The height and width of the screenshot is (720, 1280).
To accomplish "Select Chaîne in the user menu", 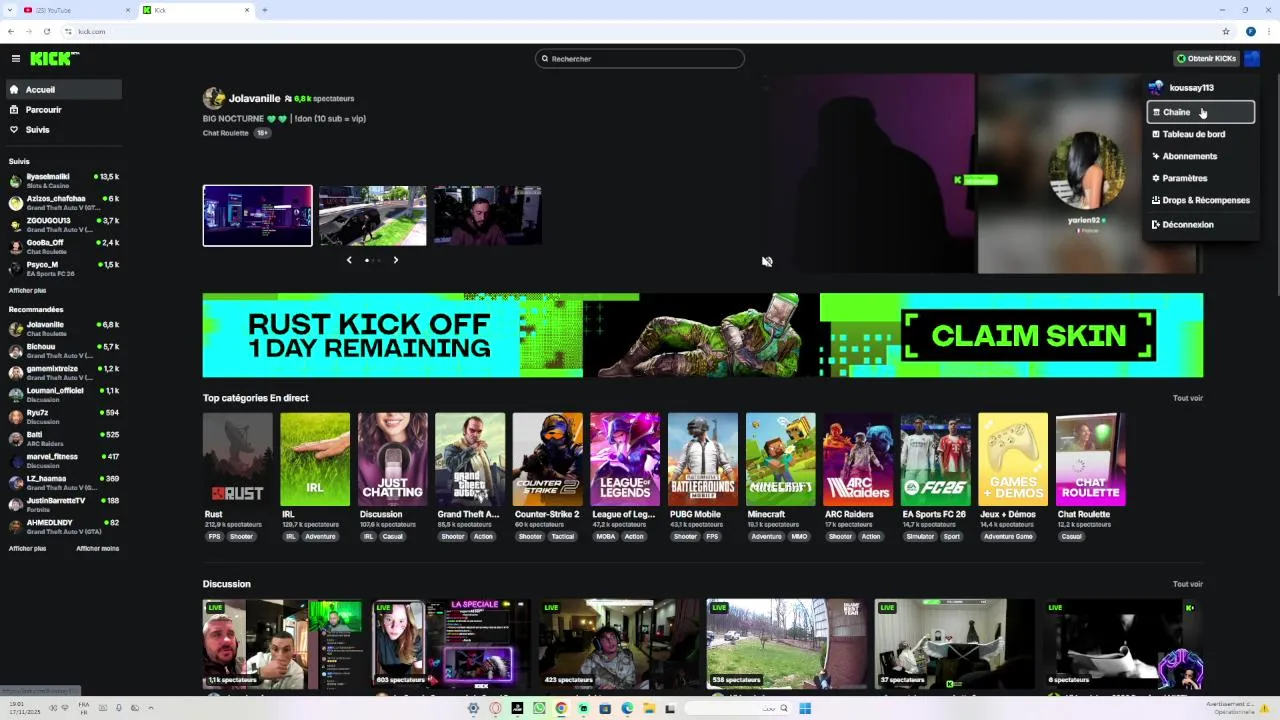I will pyautogui.click(x=1200, y=112).
